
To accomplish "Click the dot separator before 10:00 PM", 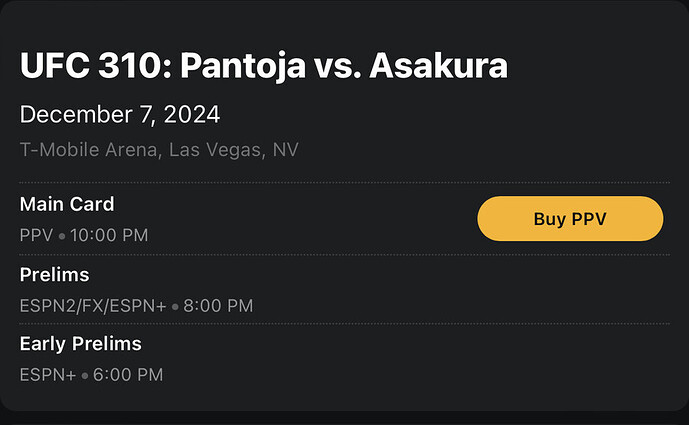I will 61,237.
